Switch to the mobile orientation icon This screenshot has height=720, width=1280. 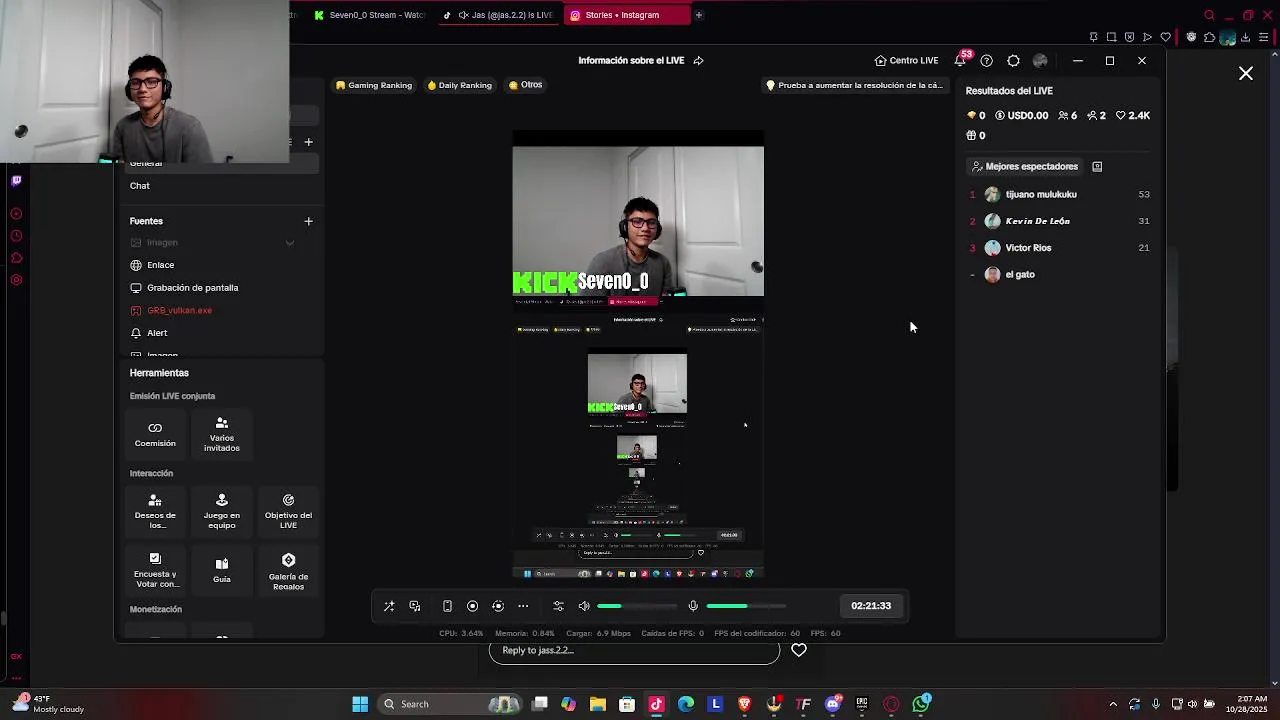click(447, 606)
